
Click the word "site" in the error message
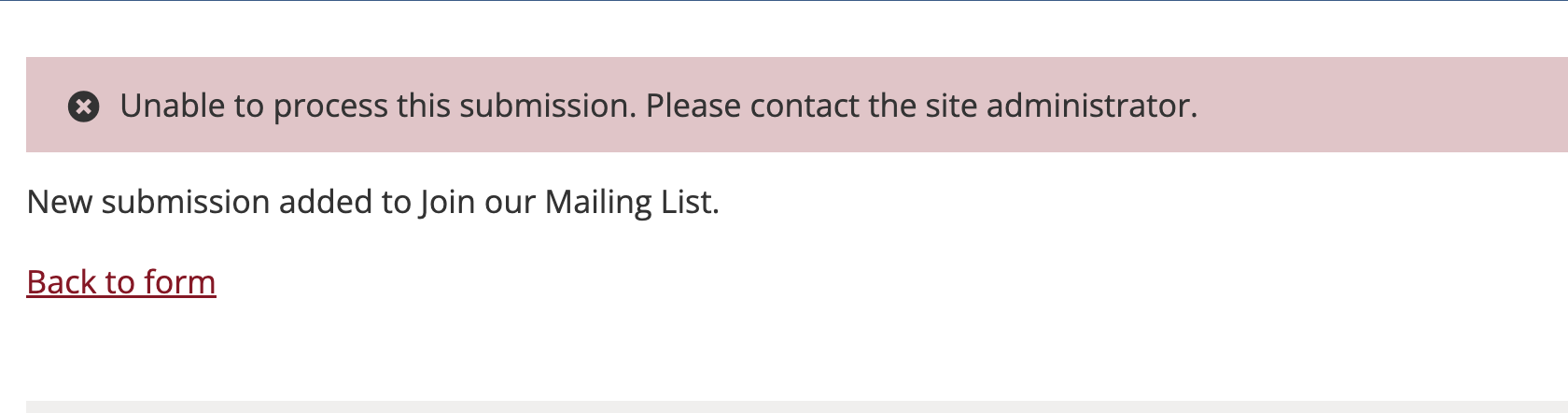(x=951, y=107)
